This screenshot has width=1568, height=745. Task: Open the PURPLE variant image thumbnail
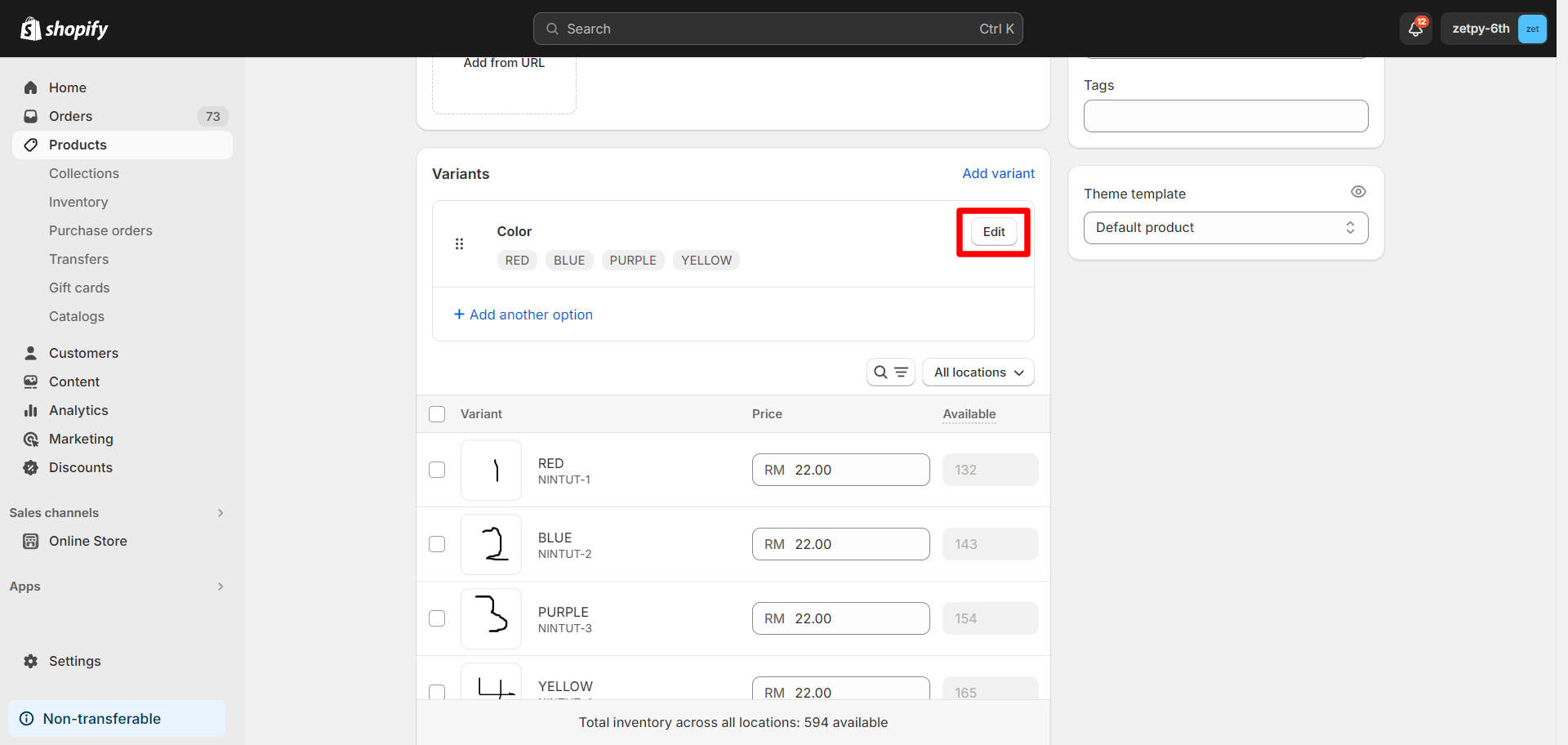pyautogui.click(x=491, y=618)
